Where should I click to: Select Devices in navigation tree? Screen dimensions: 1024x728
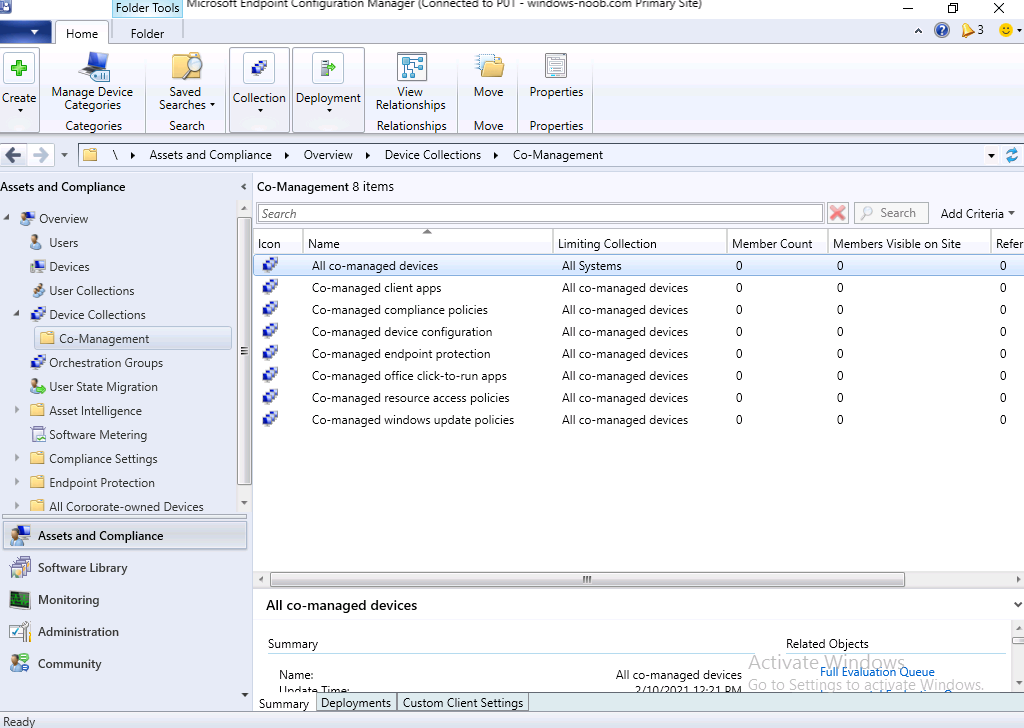(69, 267)
